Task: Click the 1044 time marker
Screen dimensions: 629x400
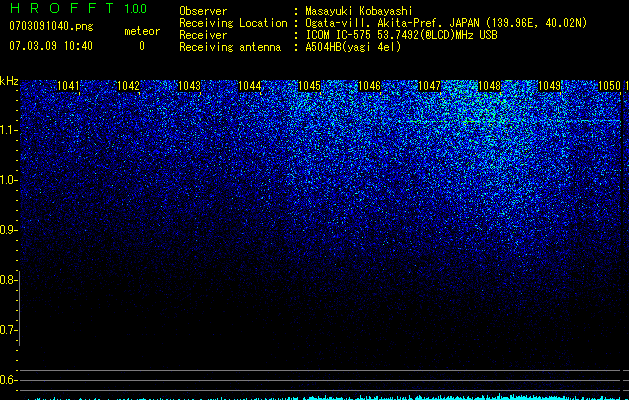Action: 250,86
